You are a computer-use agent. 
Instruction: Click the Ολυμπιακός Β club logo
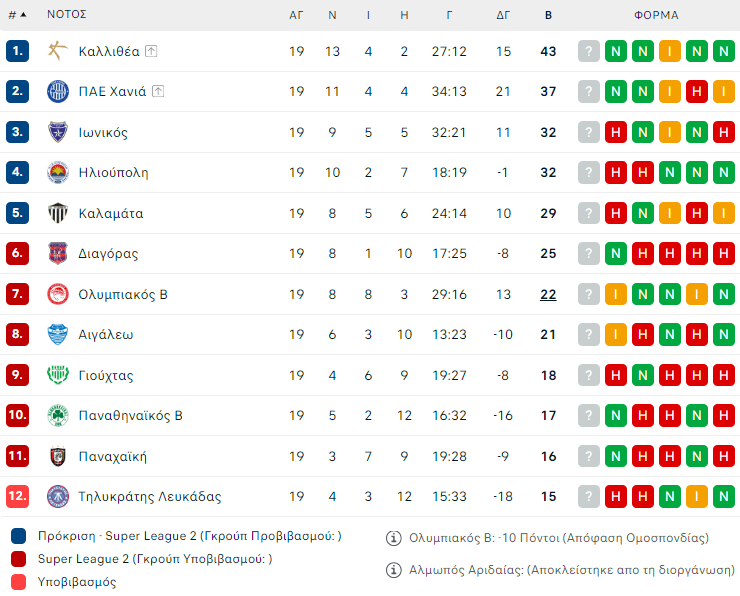[58, 294]
